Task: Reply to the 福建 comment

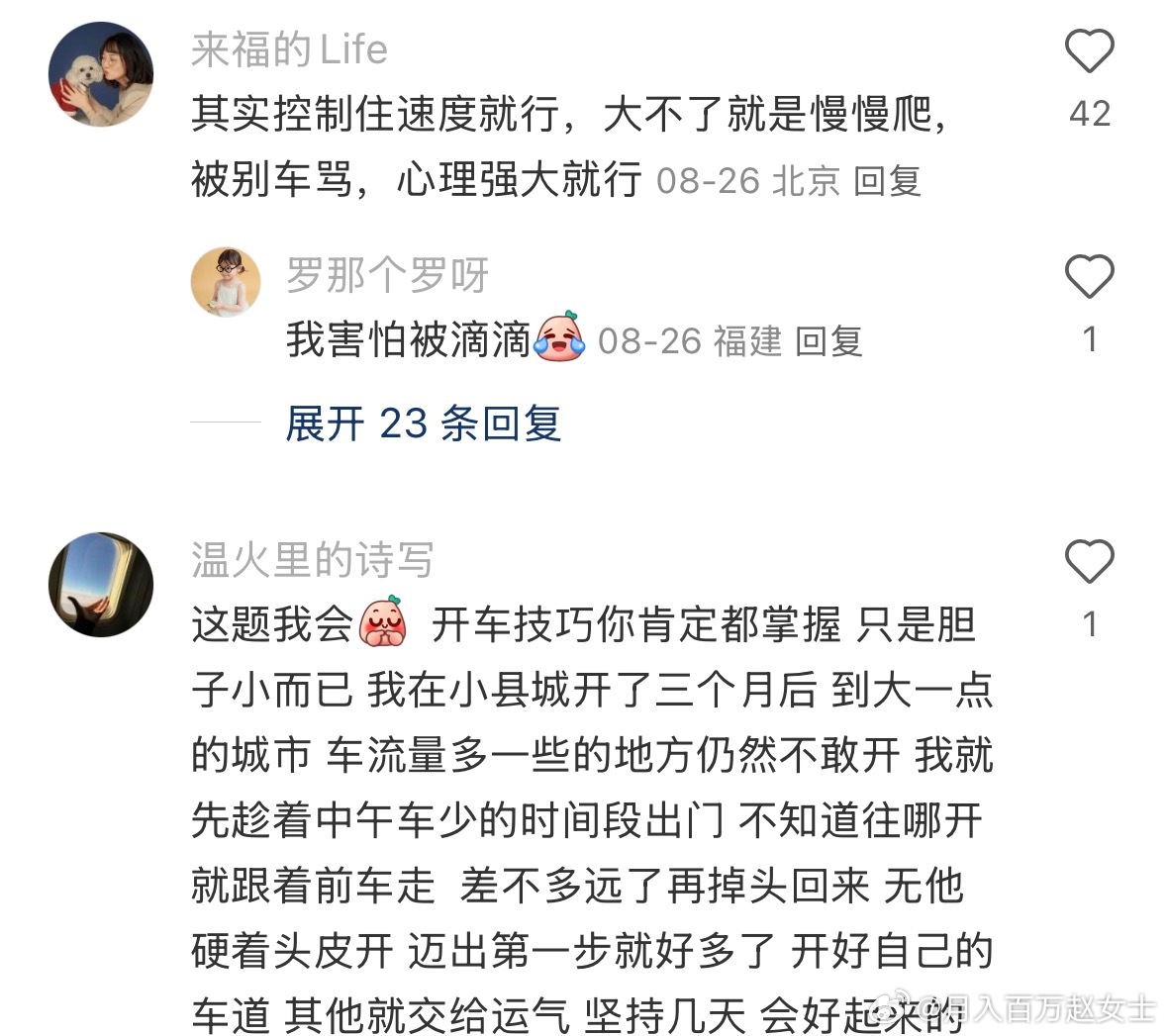Action: point(828,341)
